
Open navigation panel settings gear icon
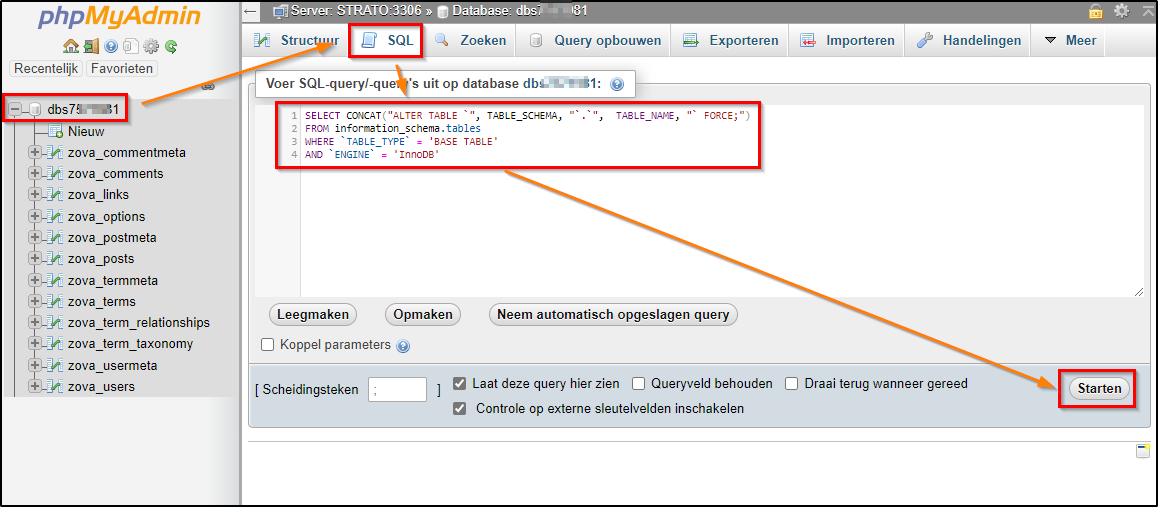tap(151, 46)
